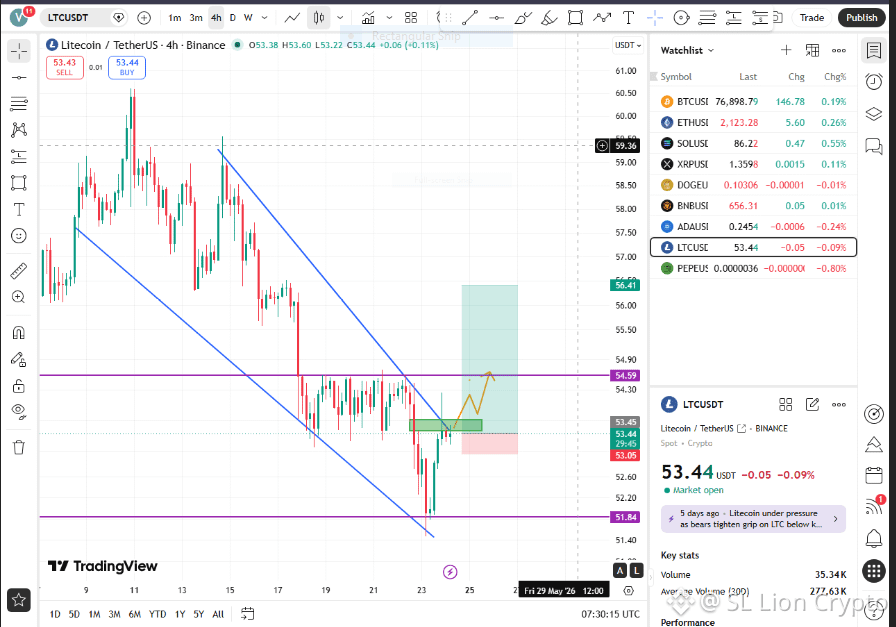Screen dimensions: 896x627
Task: Select PEPEUSDT row in the watchlist
Action: coord(753,268)
